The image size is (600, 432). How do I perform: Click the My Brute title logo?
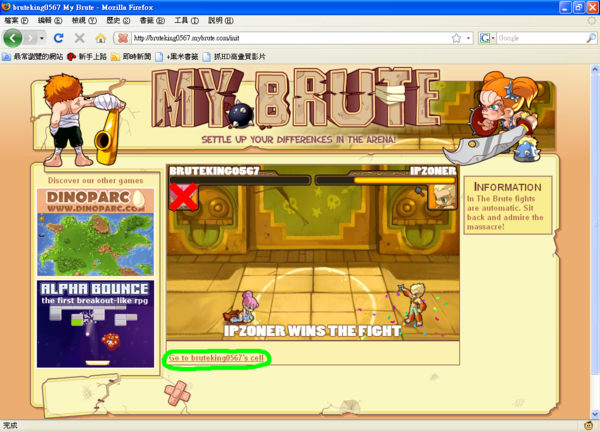point(297,99)
